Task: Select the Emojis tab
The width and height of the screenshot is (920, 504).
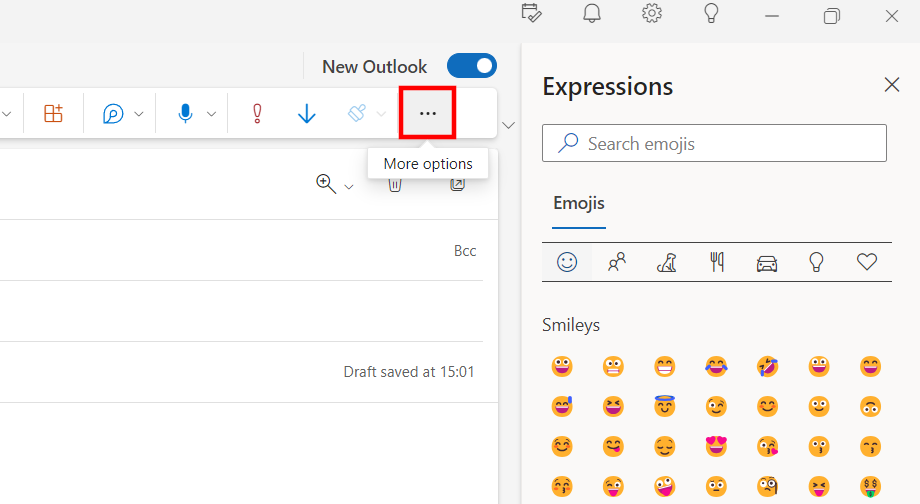Action: pos(579,204)
